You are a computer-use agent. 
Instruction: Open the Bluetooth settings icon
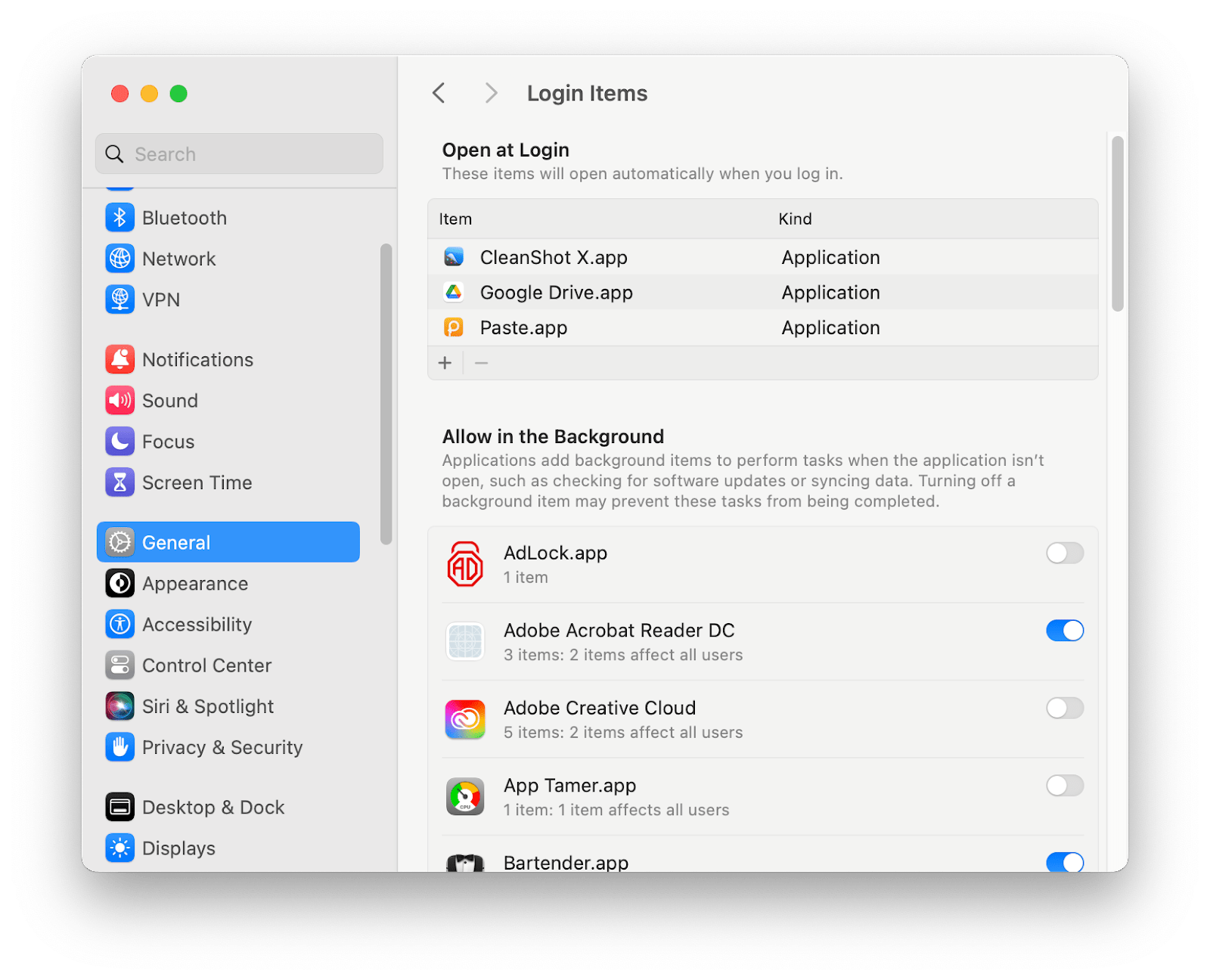(x=119, y=217)
